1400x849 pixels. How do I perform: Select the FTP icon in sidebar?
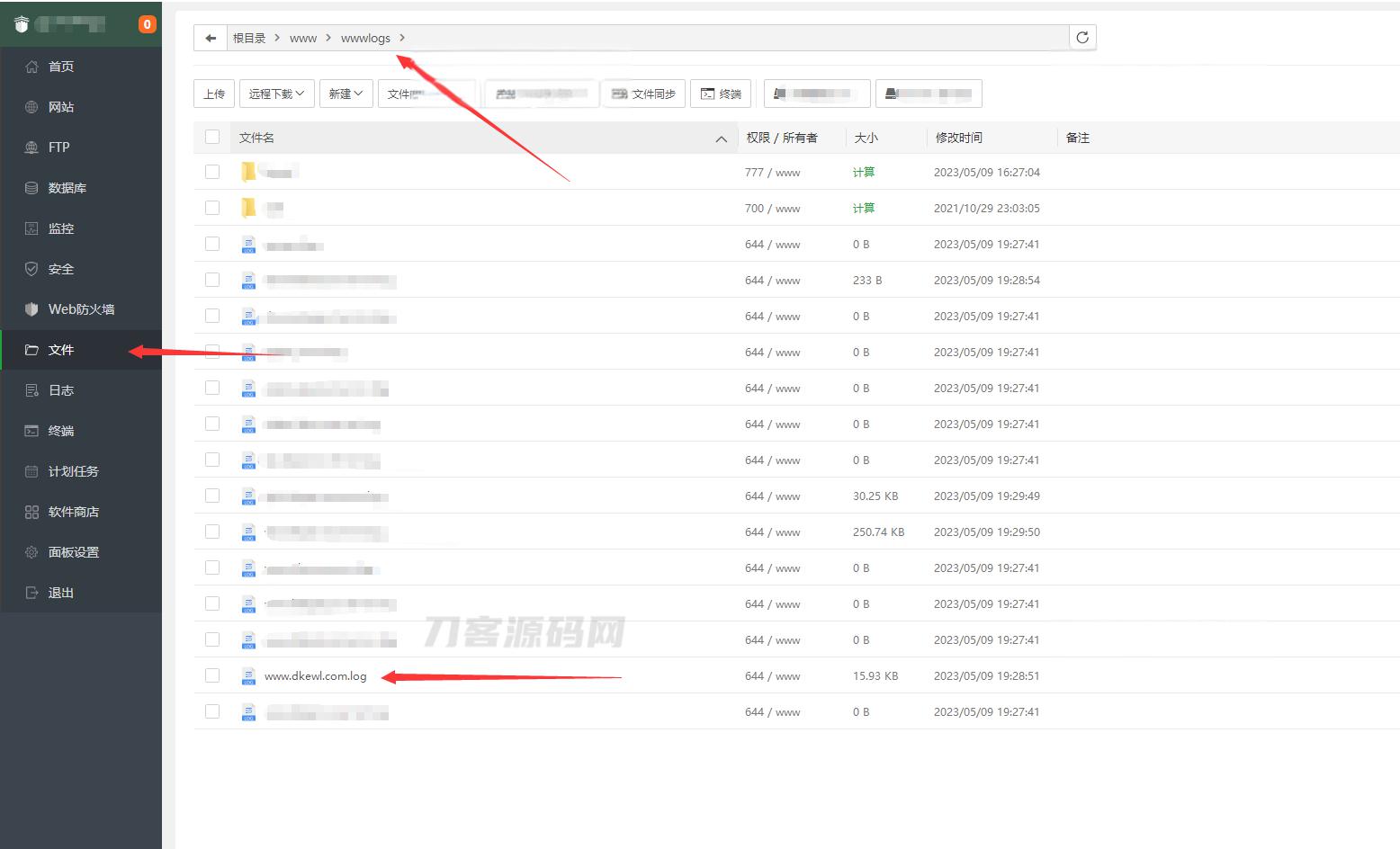pos(31,147)
